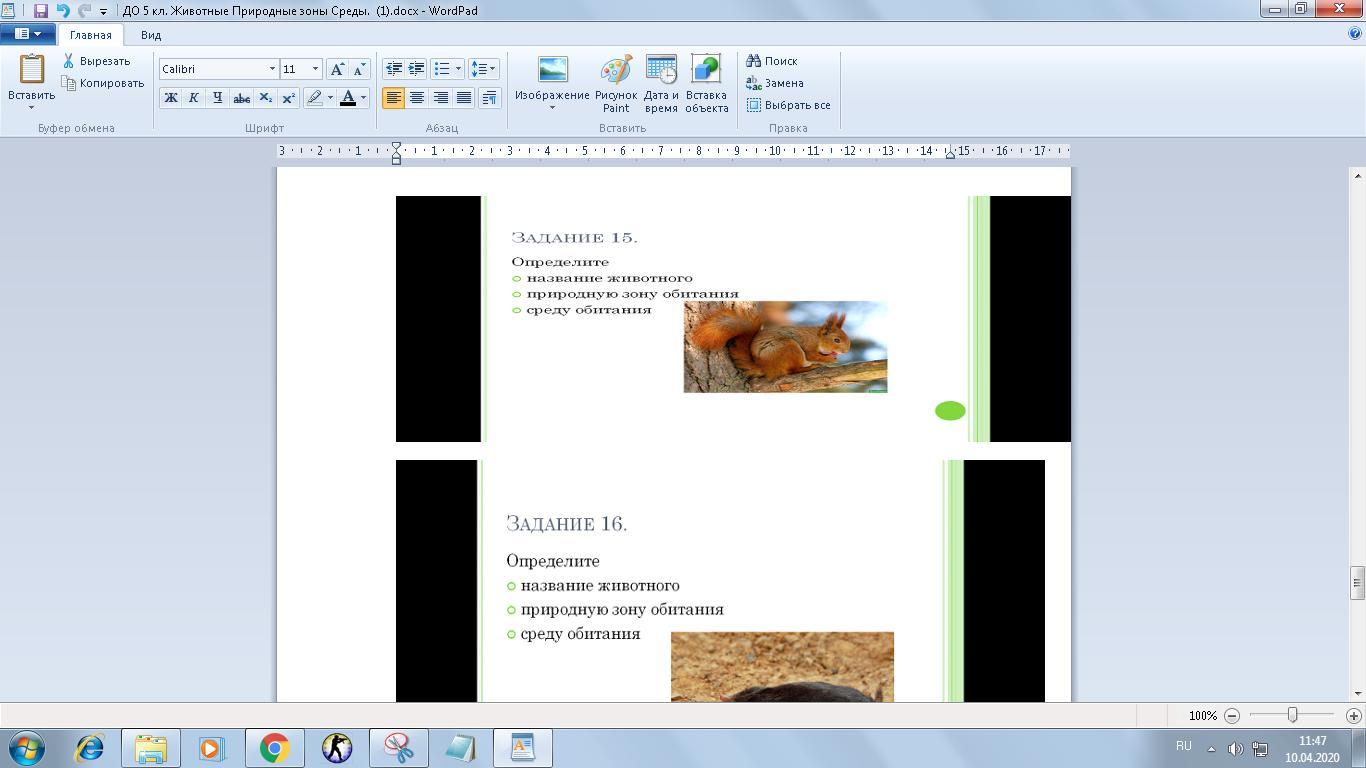Toggle bold formatting
The height and width of the screenshot is (768, 1366).
click(170, 98)
